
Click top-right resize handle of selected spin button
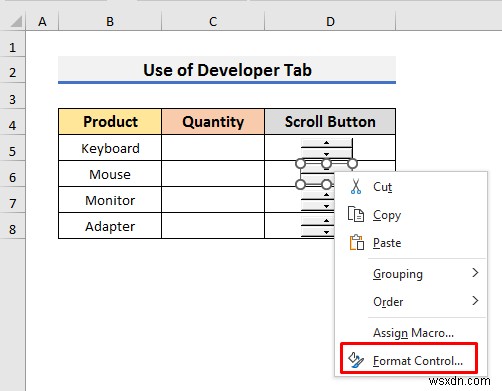(x=352, y=164)
